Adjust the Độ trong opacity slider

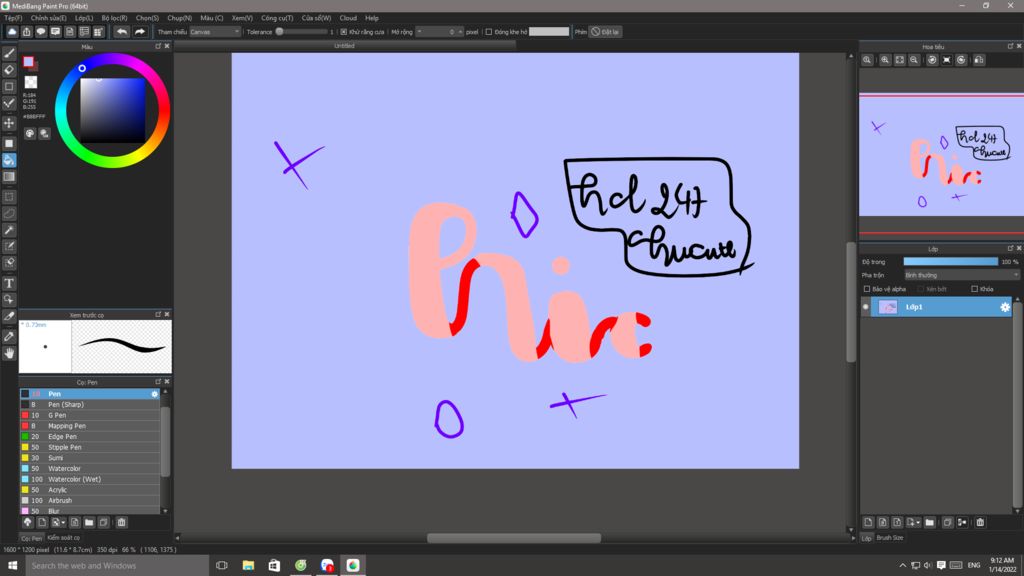(950, 261)
